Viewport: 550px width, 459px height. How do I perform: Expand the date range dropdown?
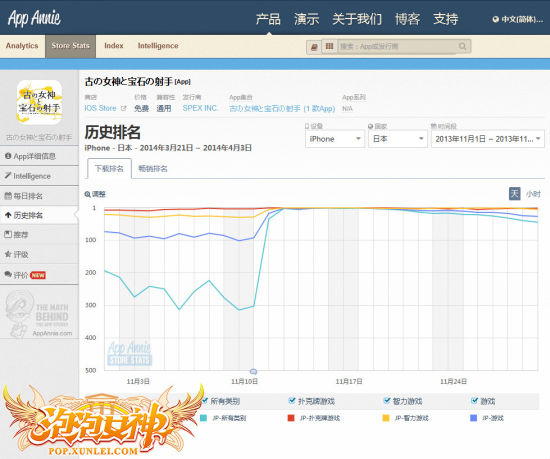pyautogui.click(x=488, y=139)
